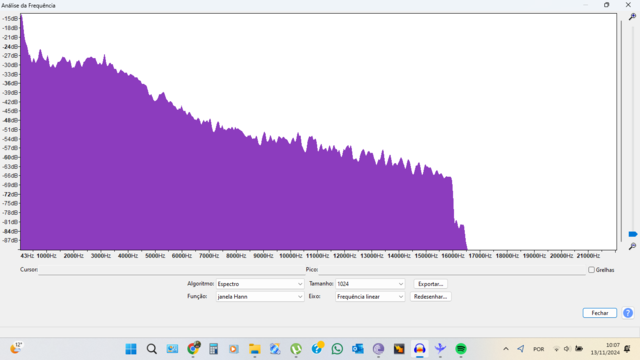
Task: Click the battery tray icon
Action: click(579, 349)
